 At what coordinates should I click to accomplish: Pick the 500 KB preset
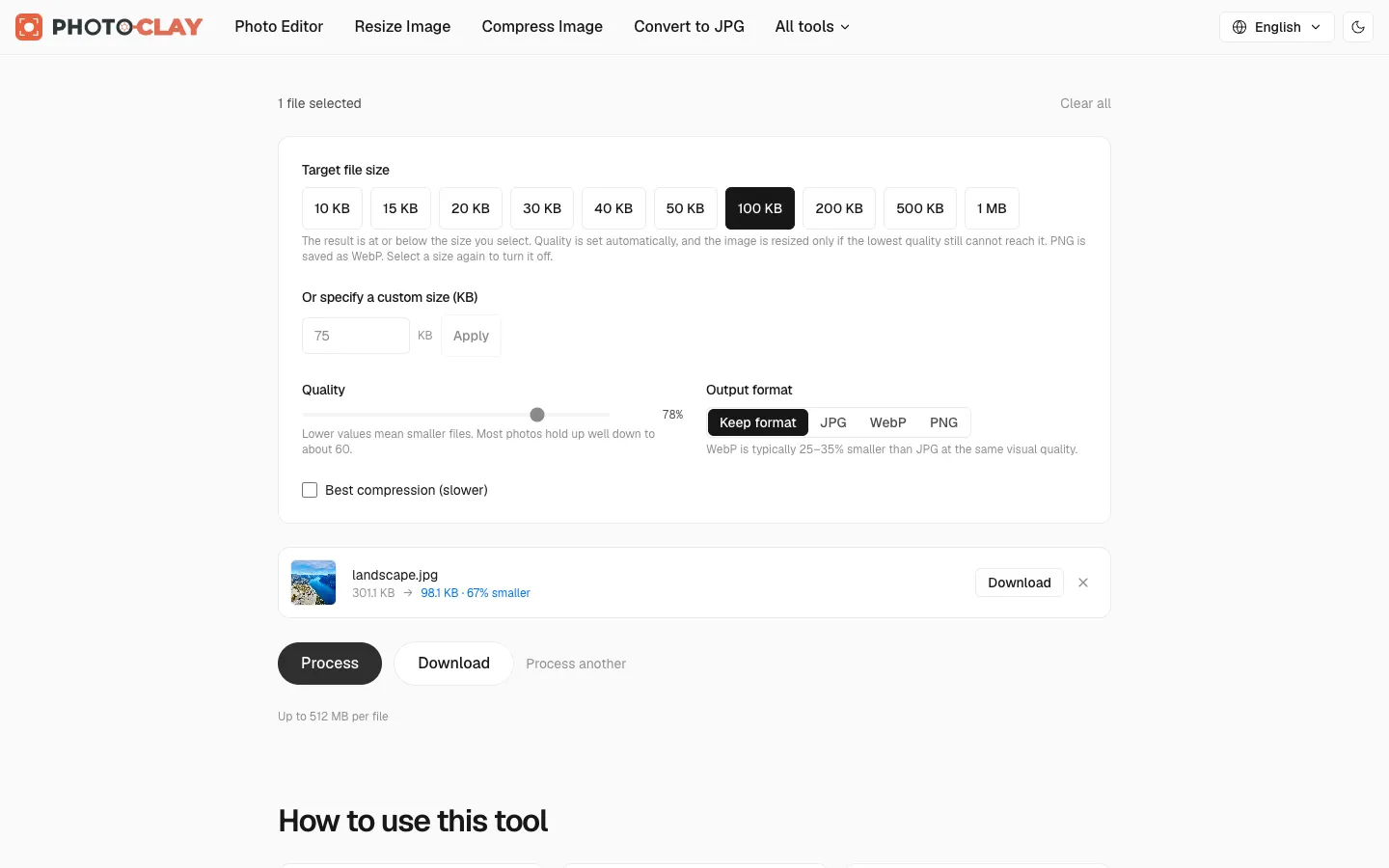[x=920, y=208]
